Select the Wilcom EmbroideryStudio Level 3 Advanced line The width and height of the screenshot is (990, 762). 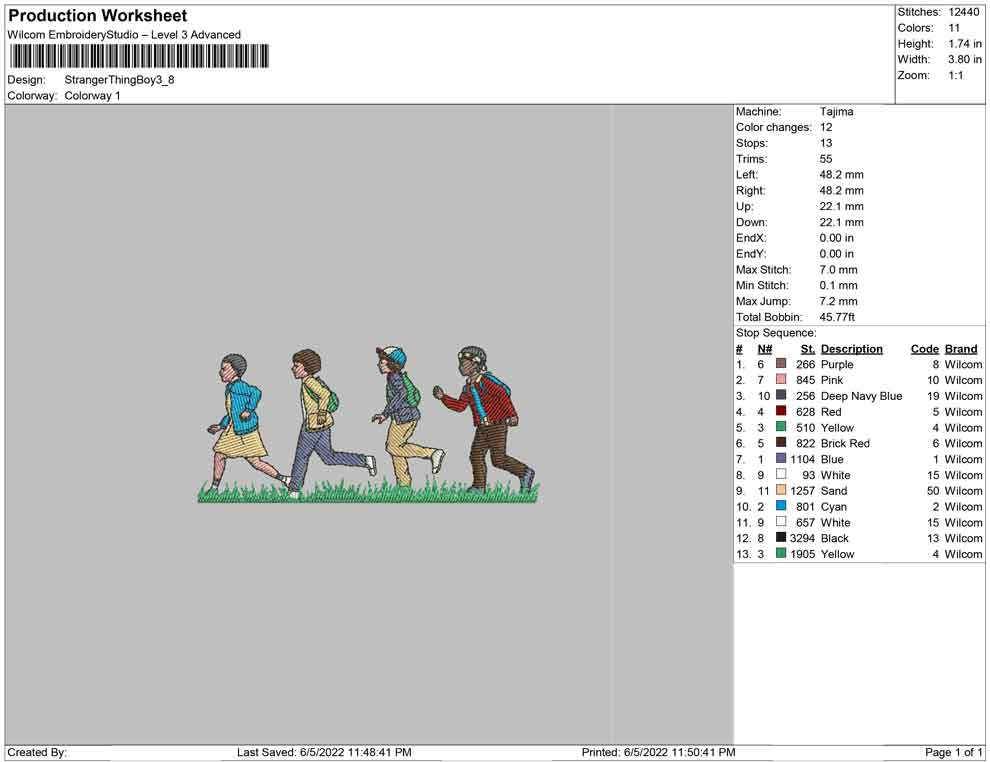[124, 35]
